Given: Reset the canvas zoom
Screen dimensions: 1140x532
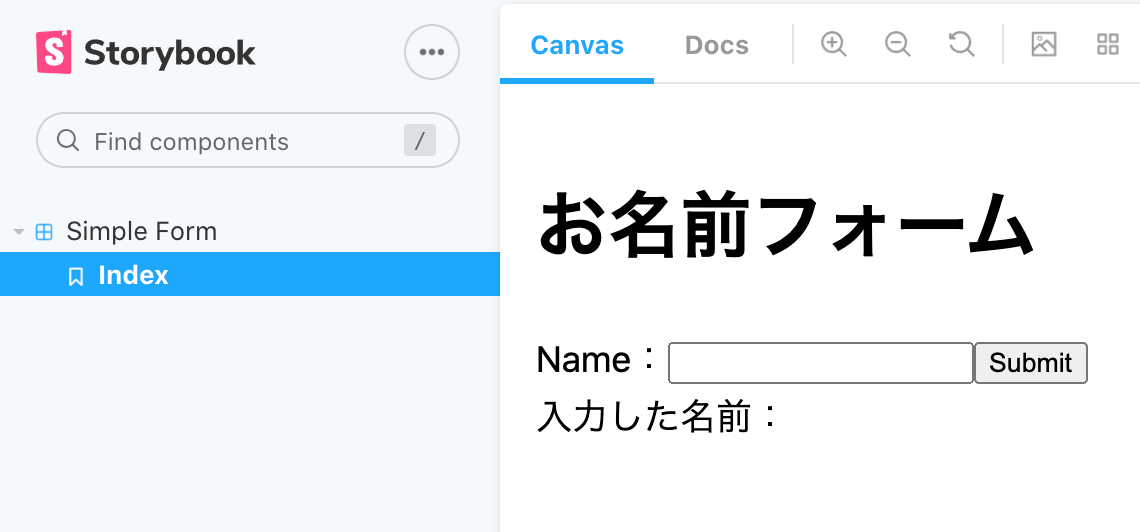Looking at the screenshot, I should 962,44.
